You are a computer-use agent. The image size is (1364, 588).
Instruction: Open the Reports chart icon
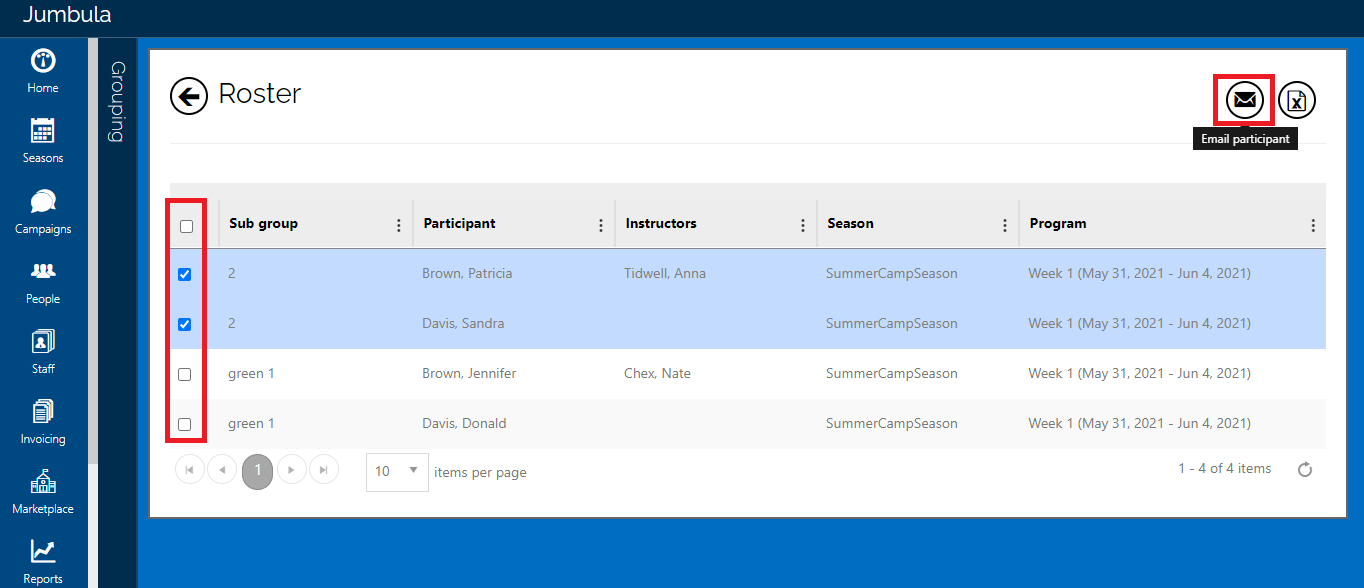pos(43,551)
